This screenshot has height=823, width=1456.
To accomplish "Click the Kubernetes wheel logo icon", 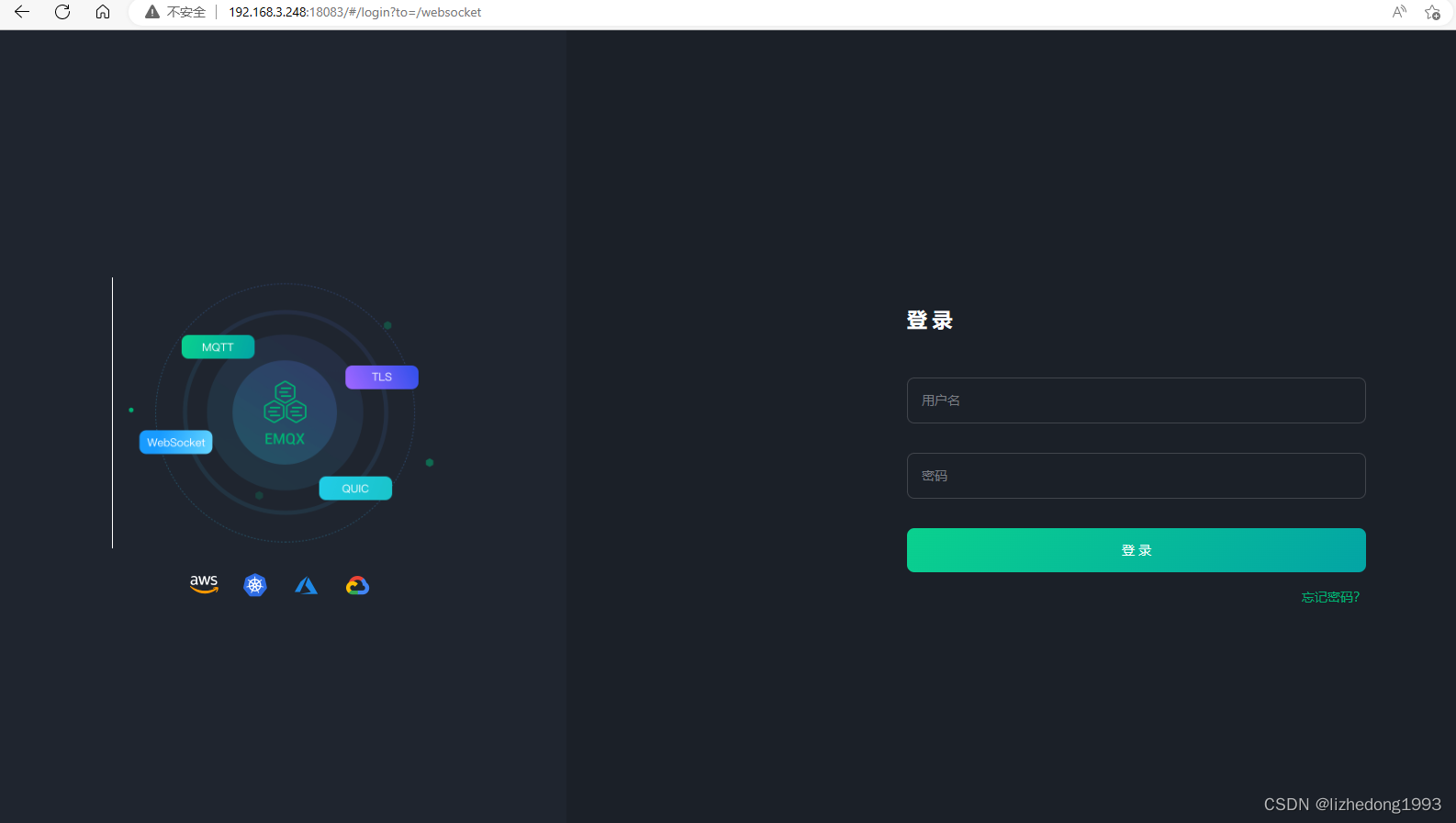I will pos(255,585).
